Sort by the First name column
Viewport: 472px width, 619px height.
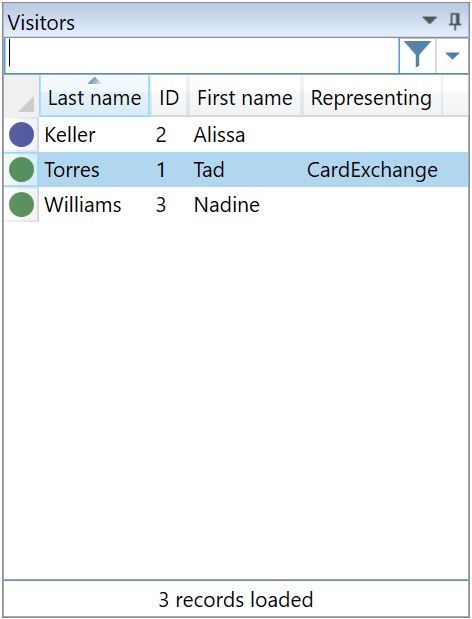coord(245,96)
